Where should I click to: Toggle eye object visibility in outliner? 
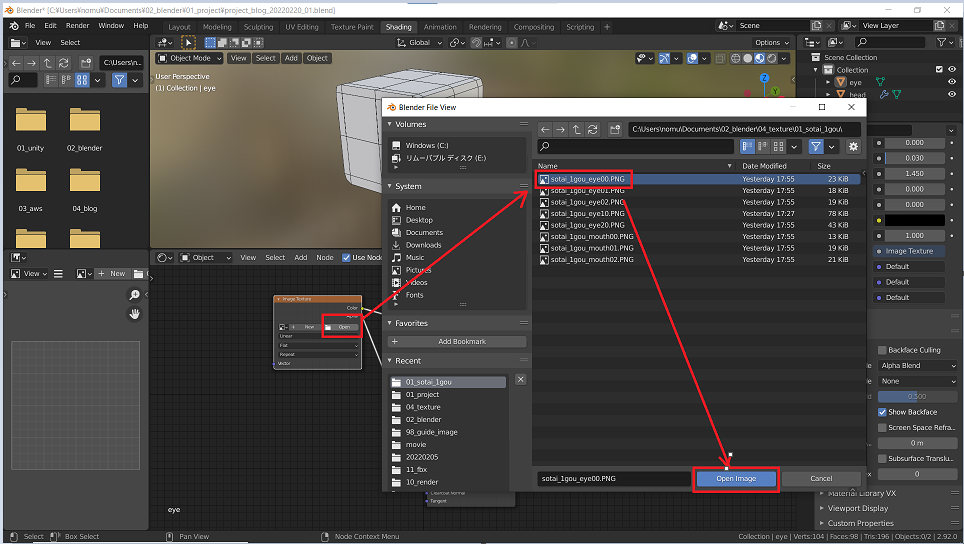(x=952, y=82)
